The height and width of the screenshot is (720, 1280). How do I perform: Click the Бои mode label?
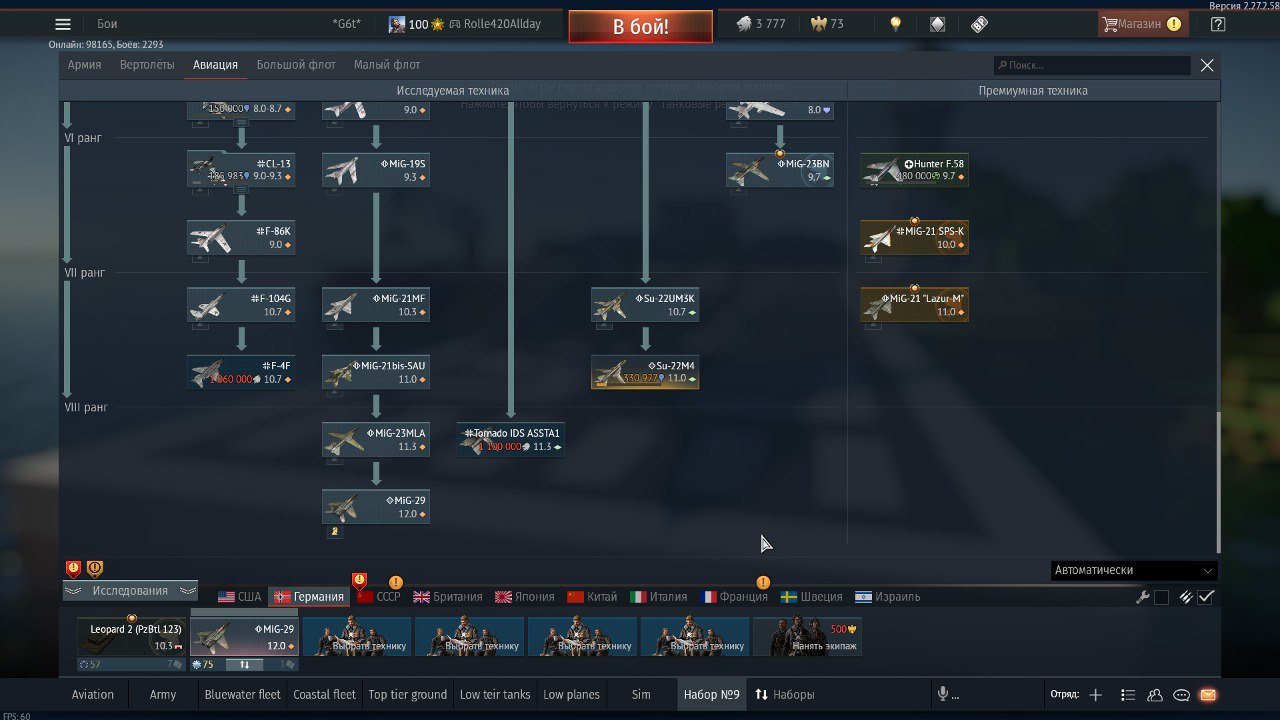[x=107, y=24]
